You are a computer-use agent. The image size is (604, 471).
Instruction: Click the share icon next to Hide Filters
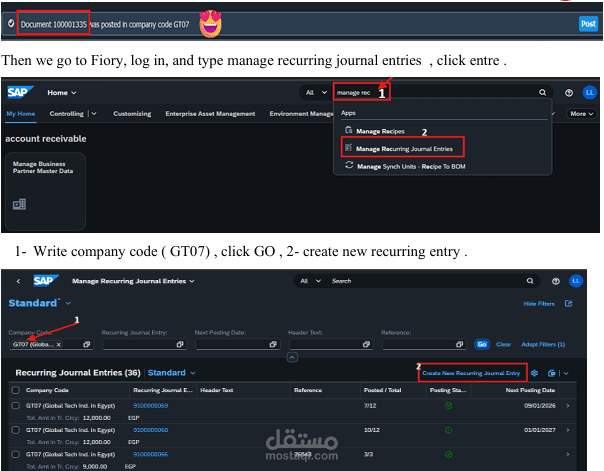pyautogui.click(x=568, y=303)
